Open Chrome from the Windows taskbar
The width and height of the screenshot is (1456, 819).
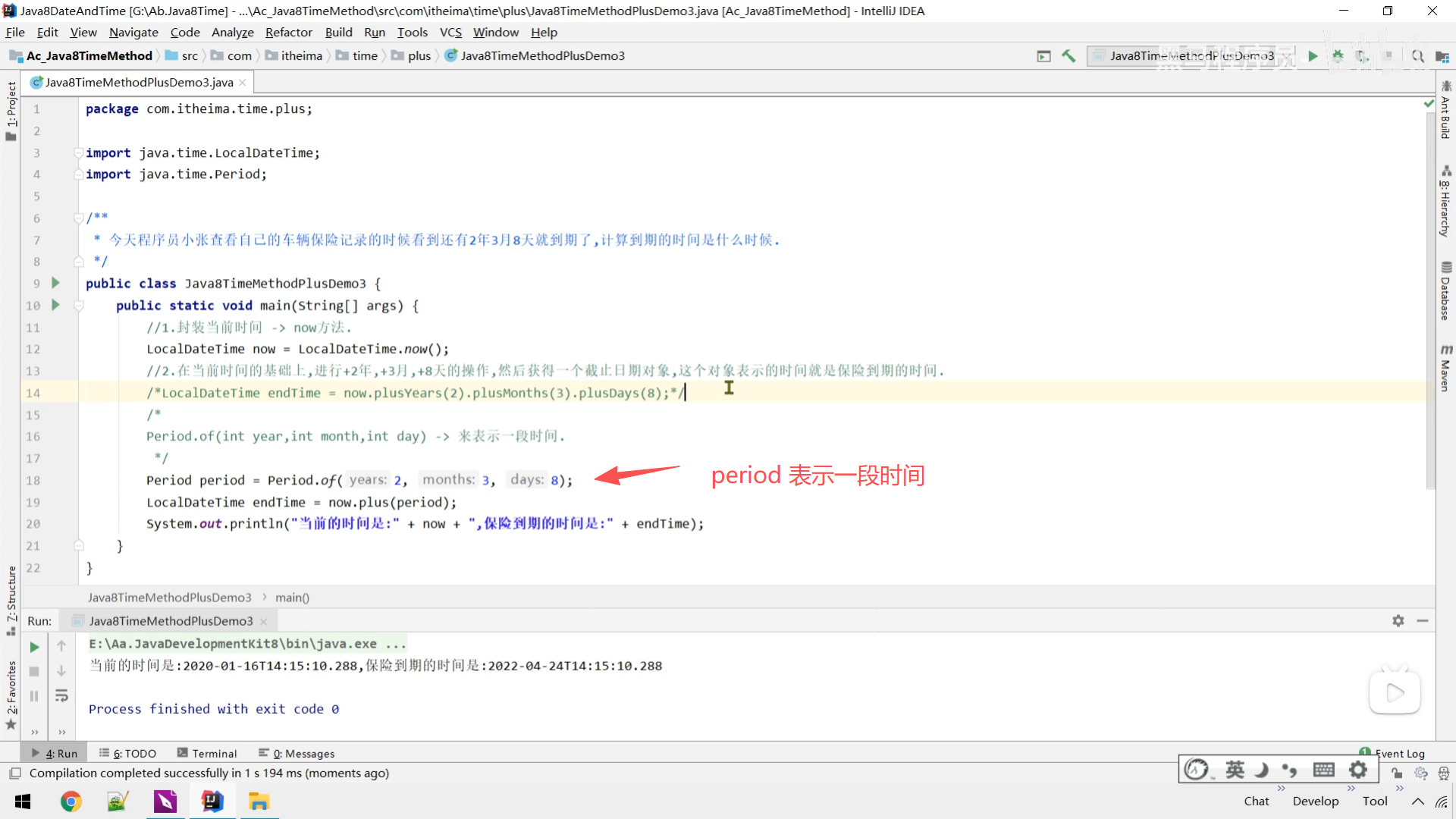tap(71, 802)
